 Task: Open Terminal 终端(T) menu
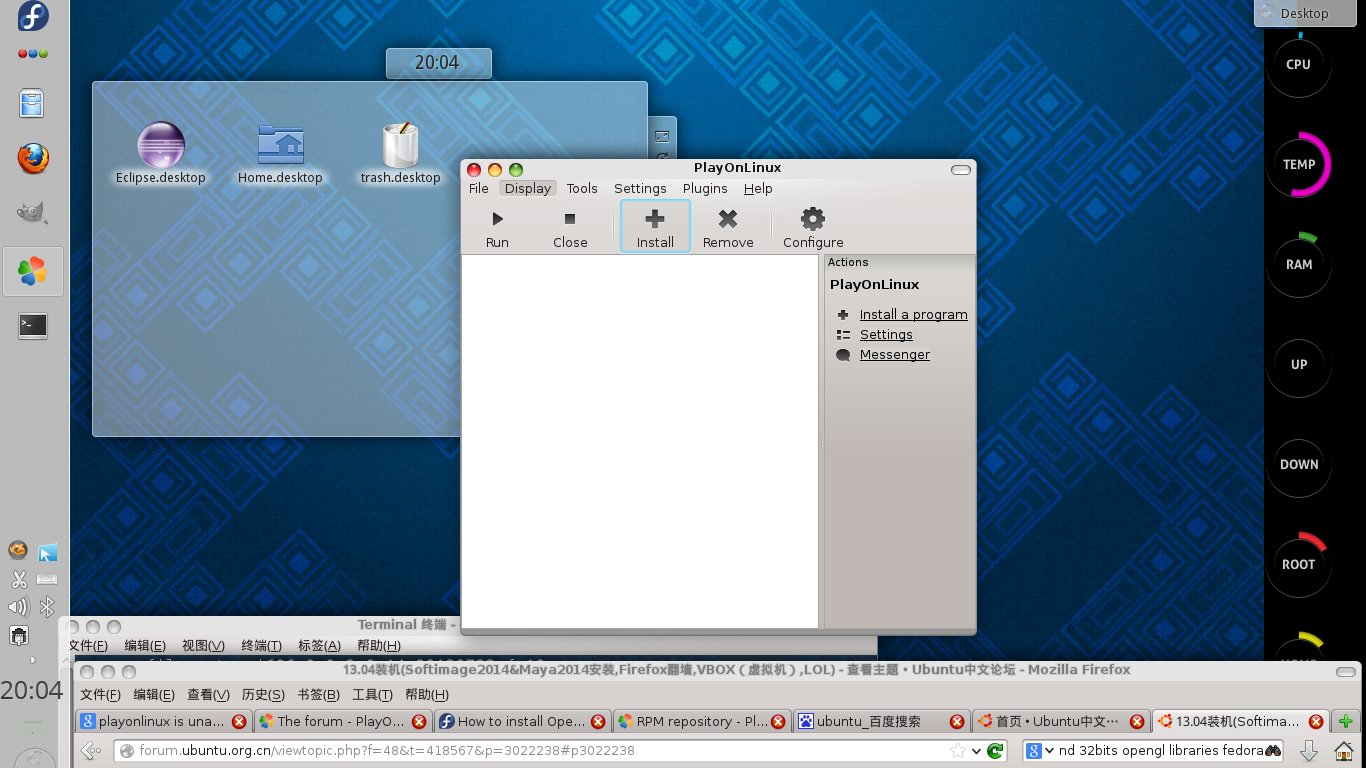coord(261,645)
